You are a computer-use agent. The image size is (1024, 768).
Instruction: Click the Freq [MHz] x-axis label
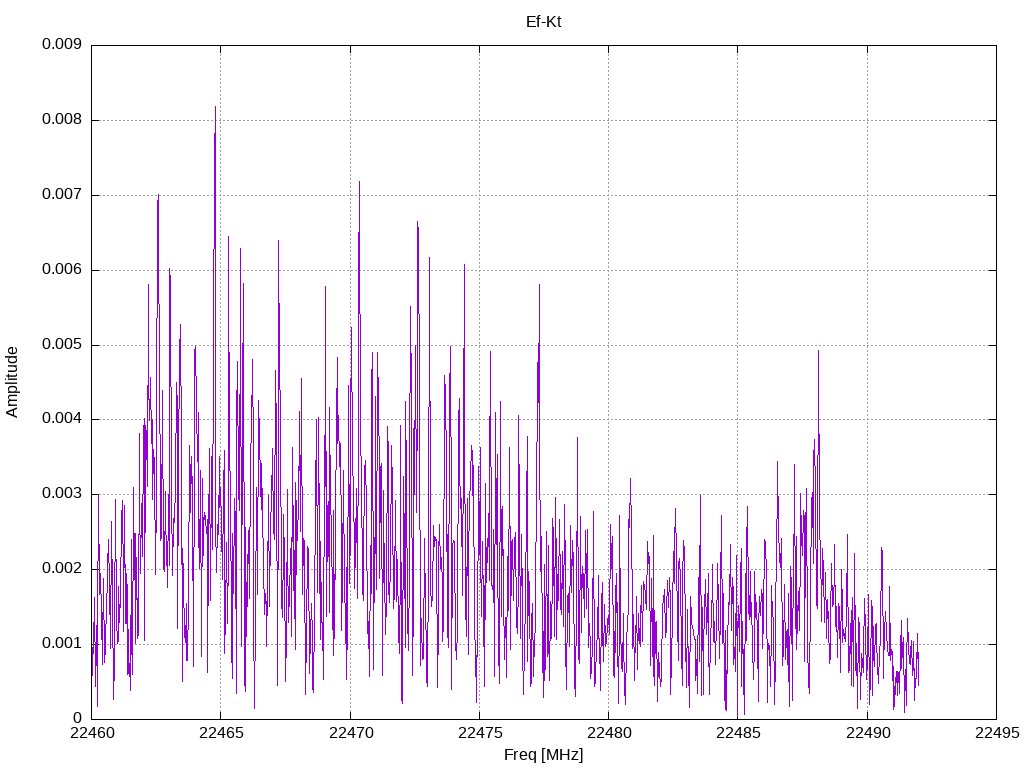pos(543,755)
